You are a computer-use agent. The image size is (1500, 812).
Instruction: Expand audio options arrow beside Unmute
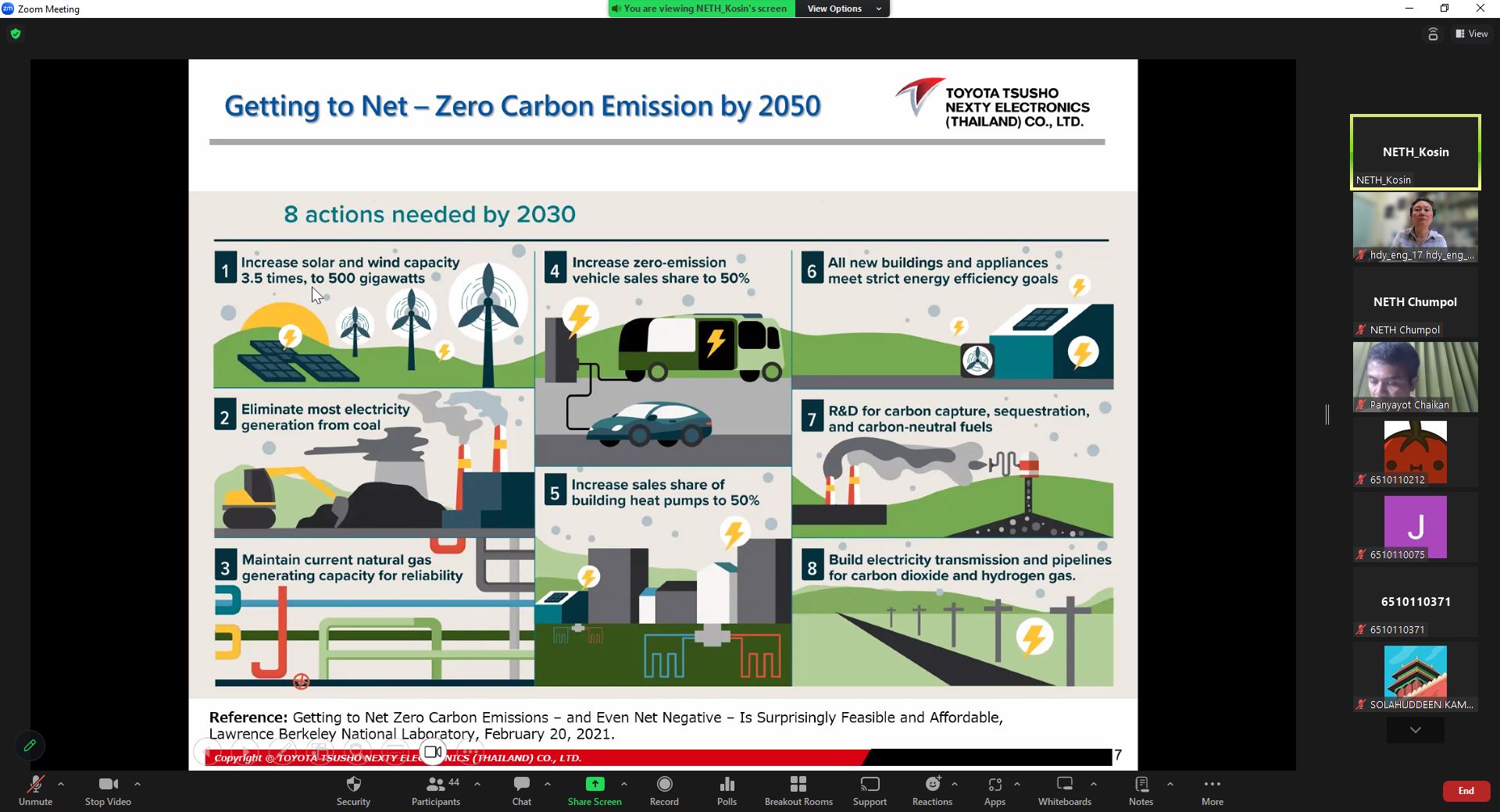pyautogui.click(x=61, y=784)
